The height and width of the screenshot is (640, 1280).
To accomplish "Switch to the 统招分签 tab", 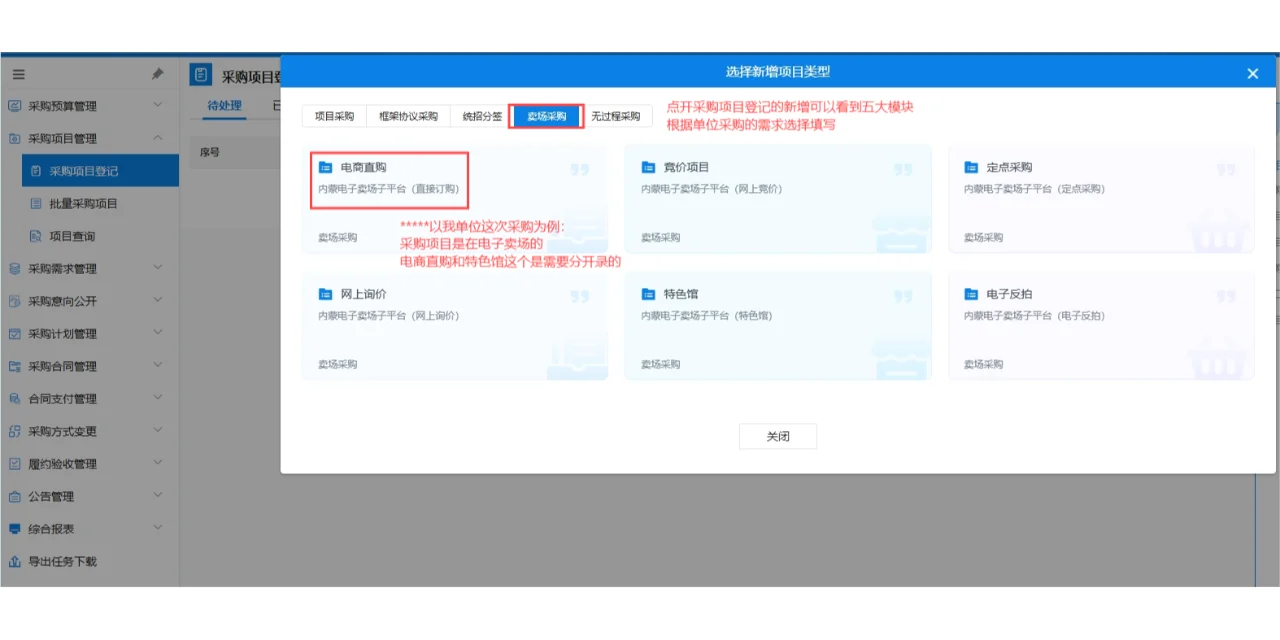I will (x=482, y=116).
